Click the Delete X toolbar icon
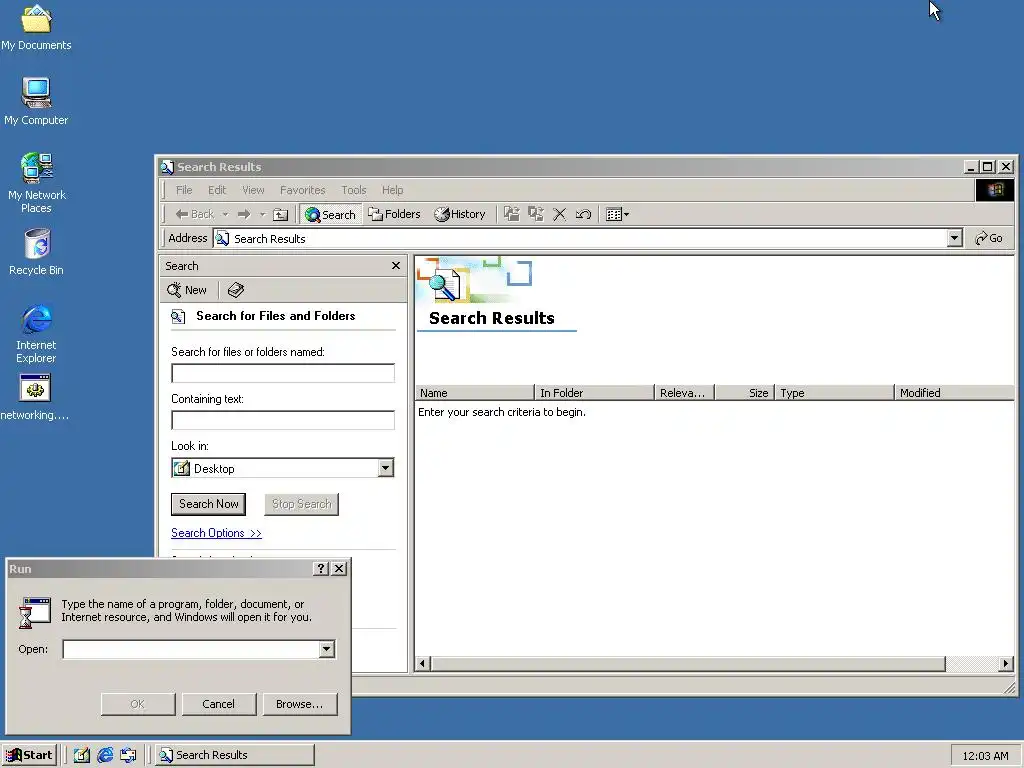 click(560, 214)
